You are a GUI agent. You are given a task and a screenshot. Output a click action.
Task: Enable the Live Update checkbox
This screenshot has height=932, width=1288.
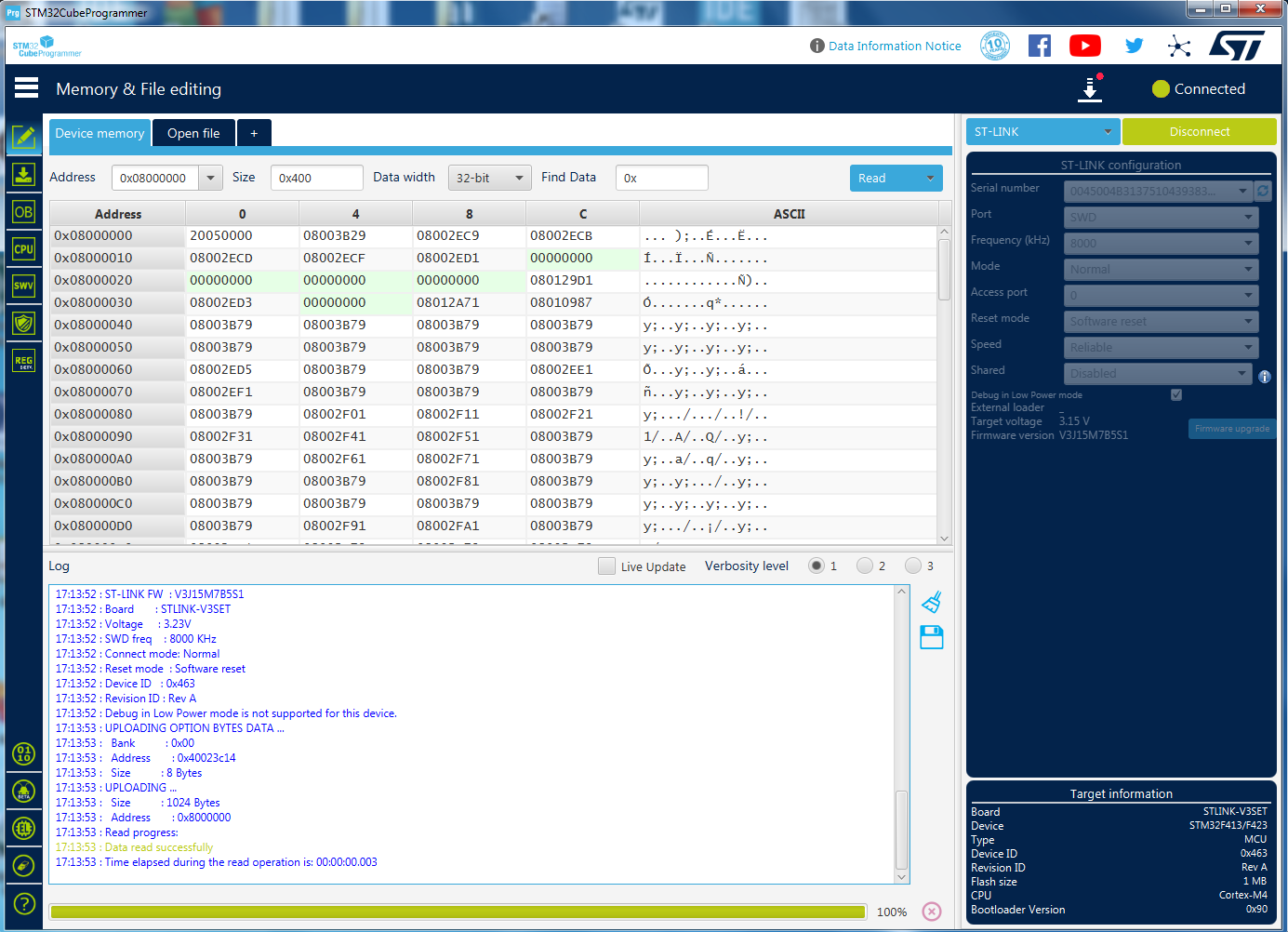(x=607, y=566)
